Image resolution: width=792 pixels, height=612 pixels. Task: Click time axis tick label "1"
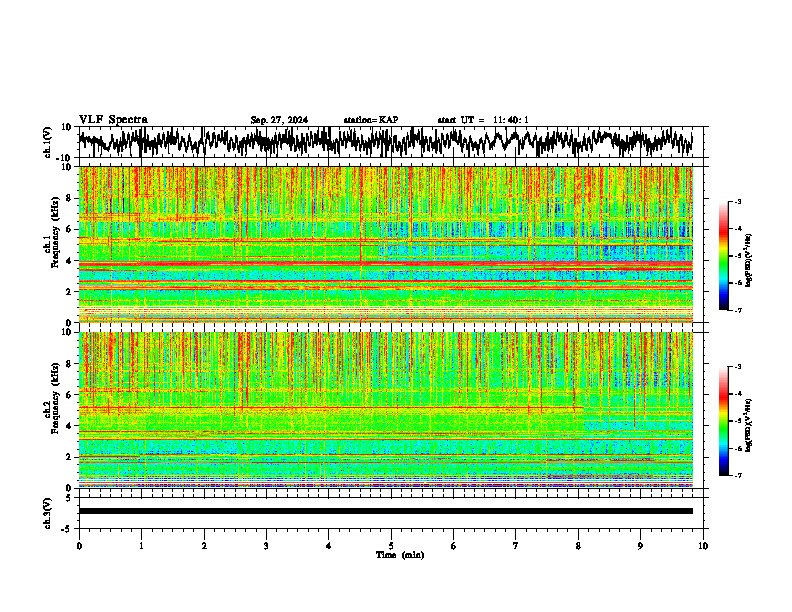[x=141, y=546]
